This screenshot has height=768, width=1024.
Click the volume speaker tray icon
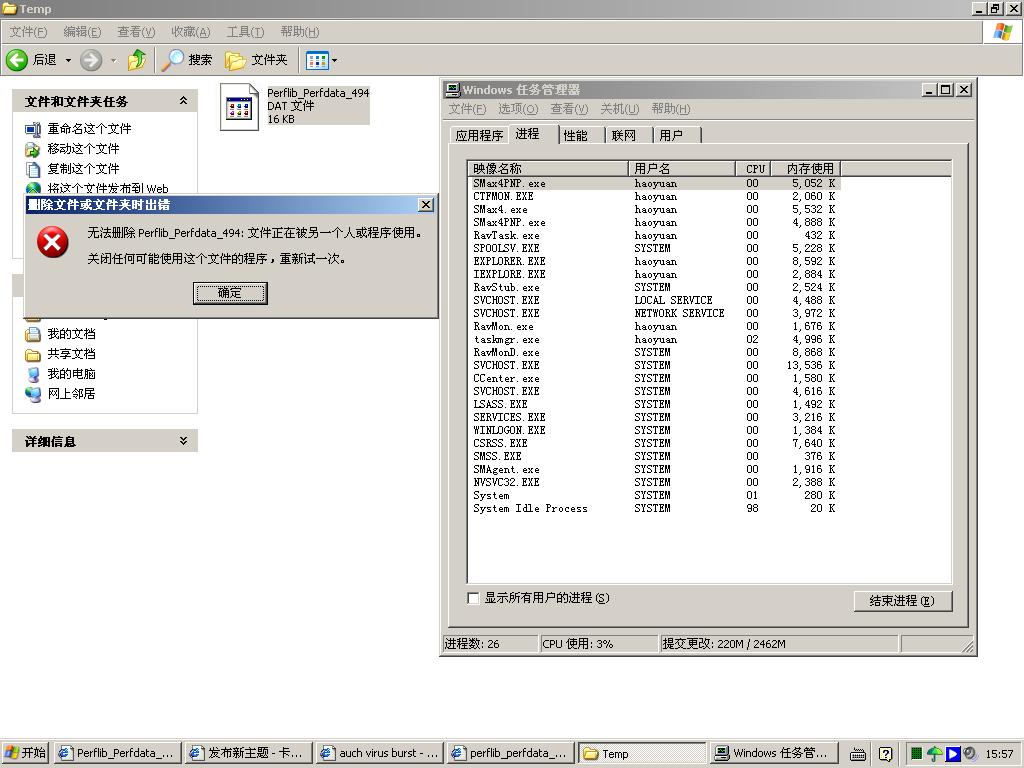pyautogui.click(x=970, y=754)
